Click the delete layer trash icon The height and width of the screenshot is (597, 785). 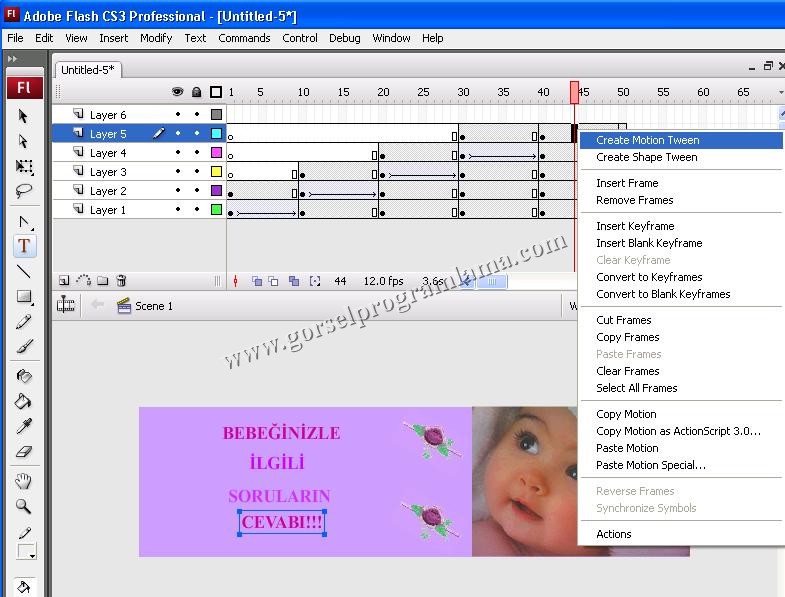point(121,281)
